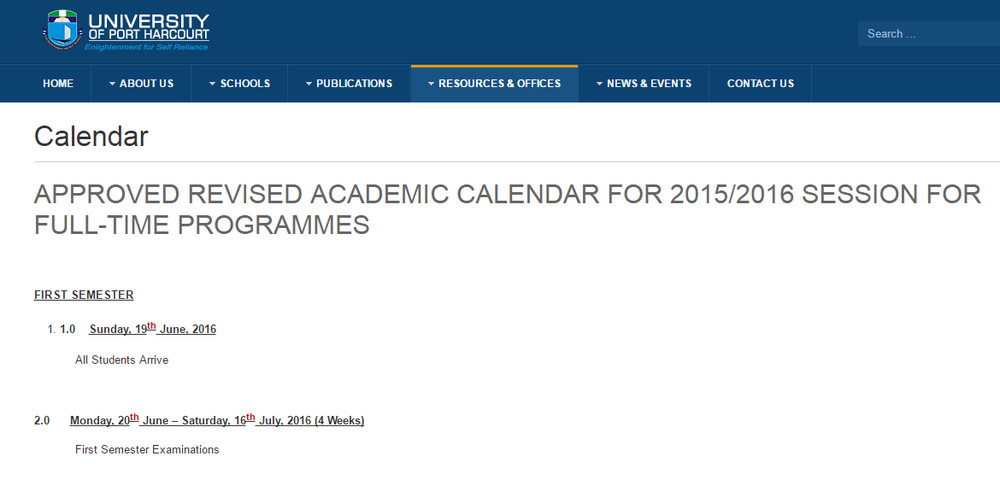Click the Sunday, 19th June, 2016 date

click(x=152, y=328)
